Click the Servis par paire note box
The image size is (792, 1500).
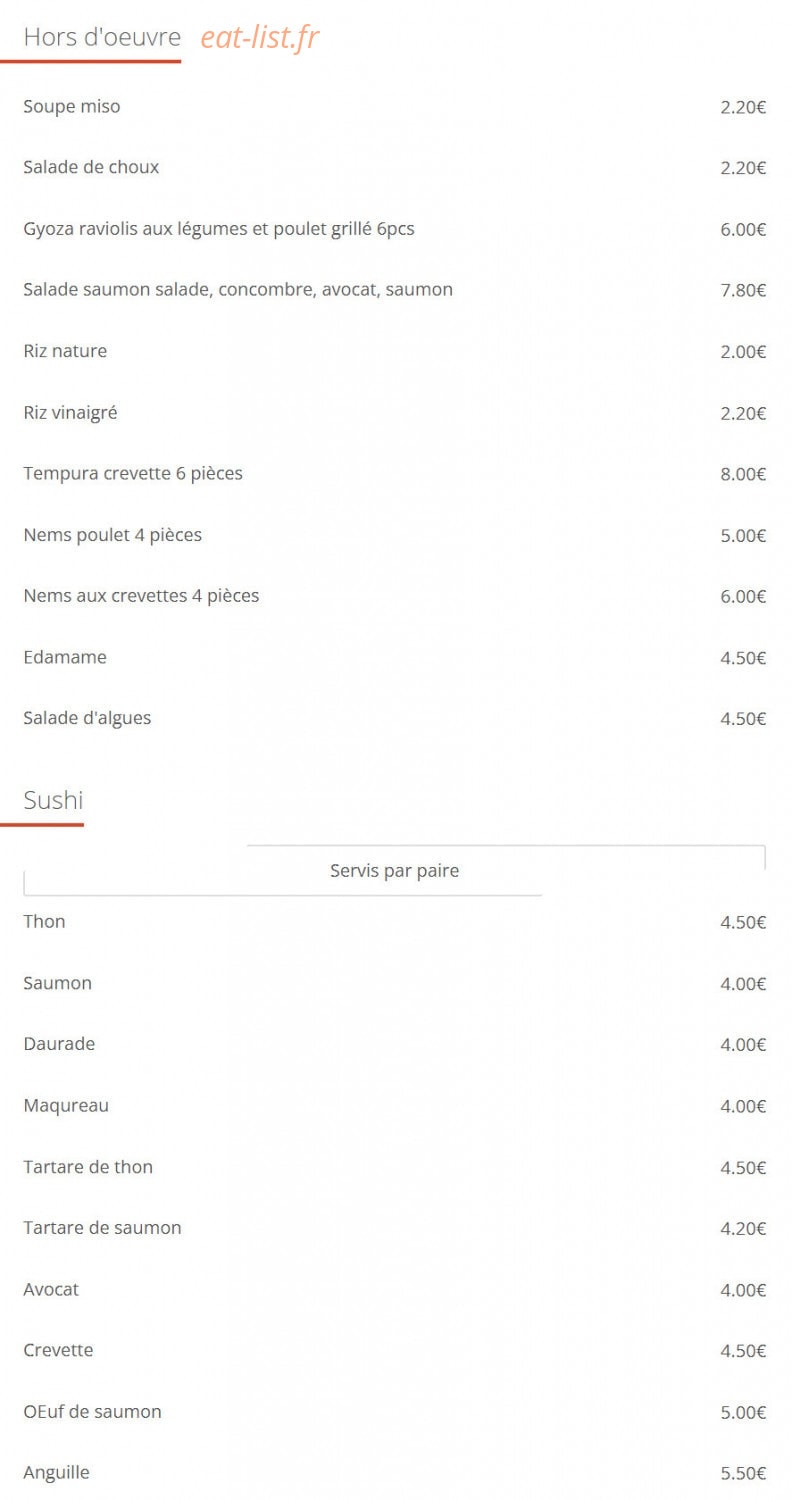click(x=394, y=871)
